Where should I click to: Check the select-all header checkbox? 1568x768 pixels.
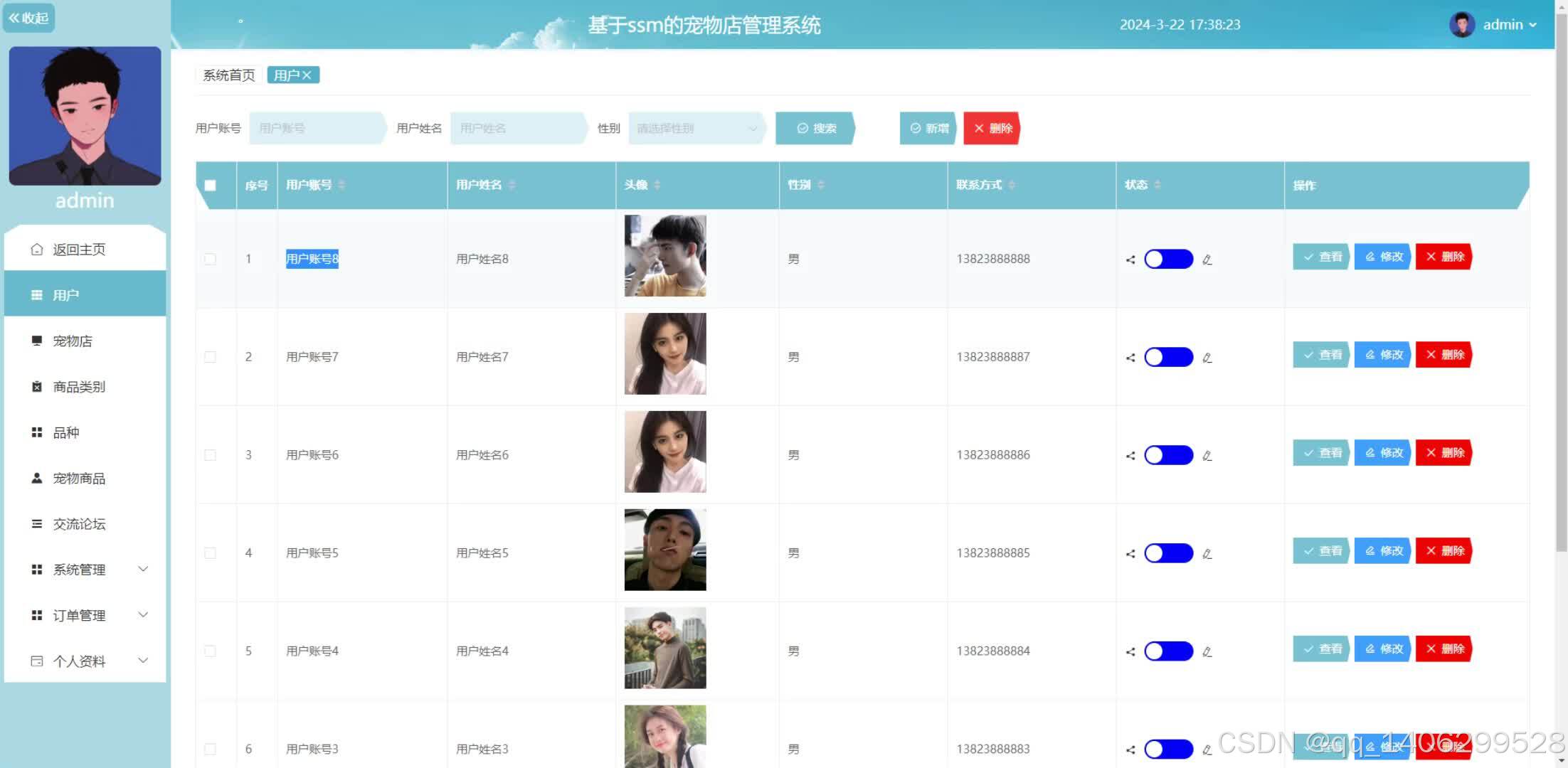pyautogui.click(x=210, y=186)
